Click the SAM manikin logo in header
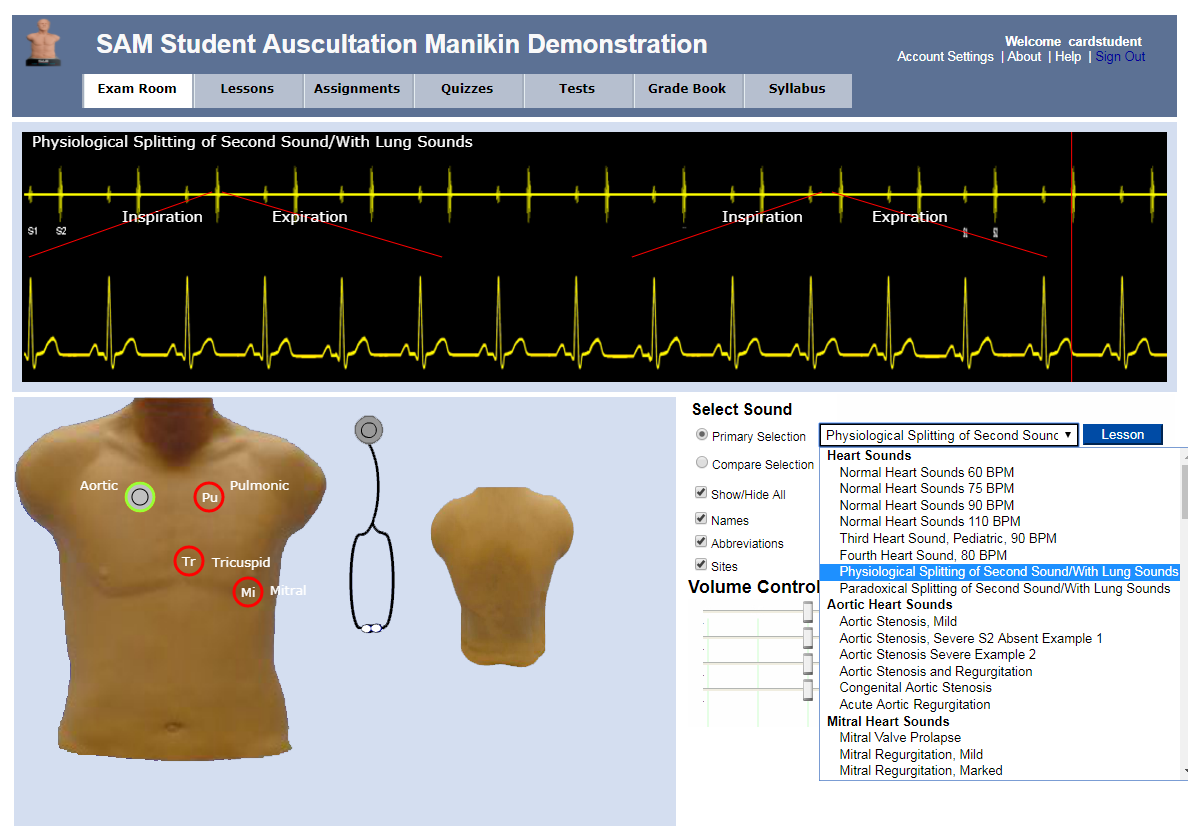The height and width of the screenshot is (826, 1188). pos(43,43)
